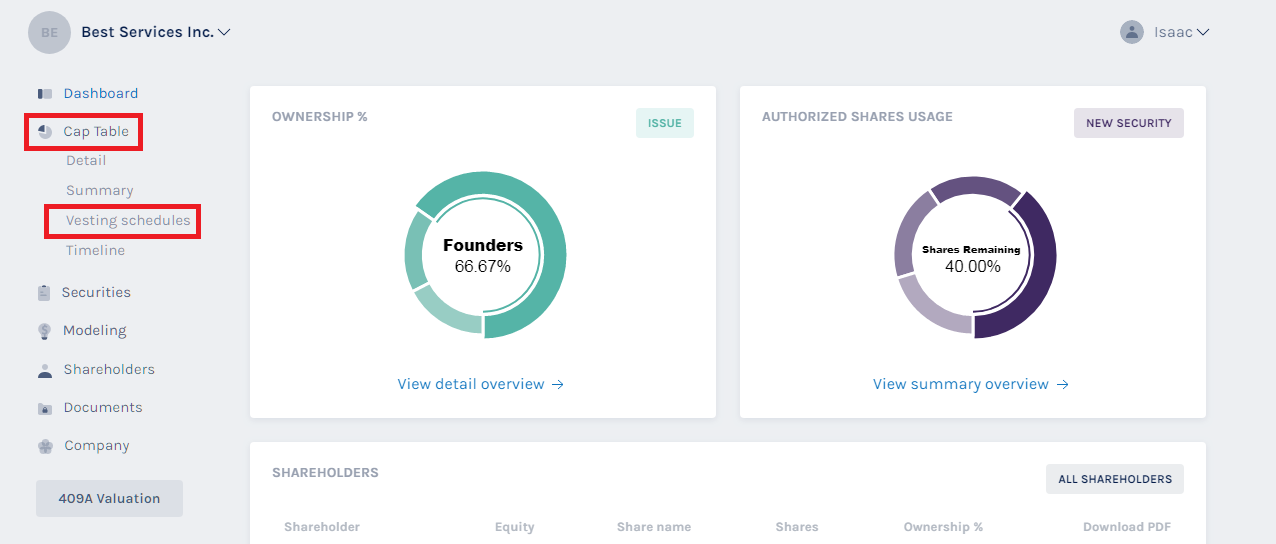Click the Shareholders person icon
The height and width of the screenshot is (544, 1276).
click(45, 370)
